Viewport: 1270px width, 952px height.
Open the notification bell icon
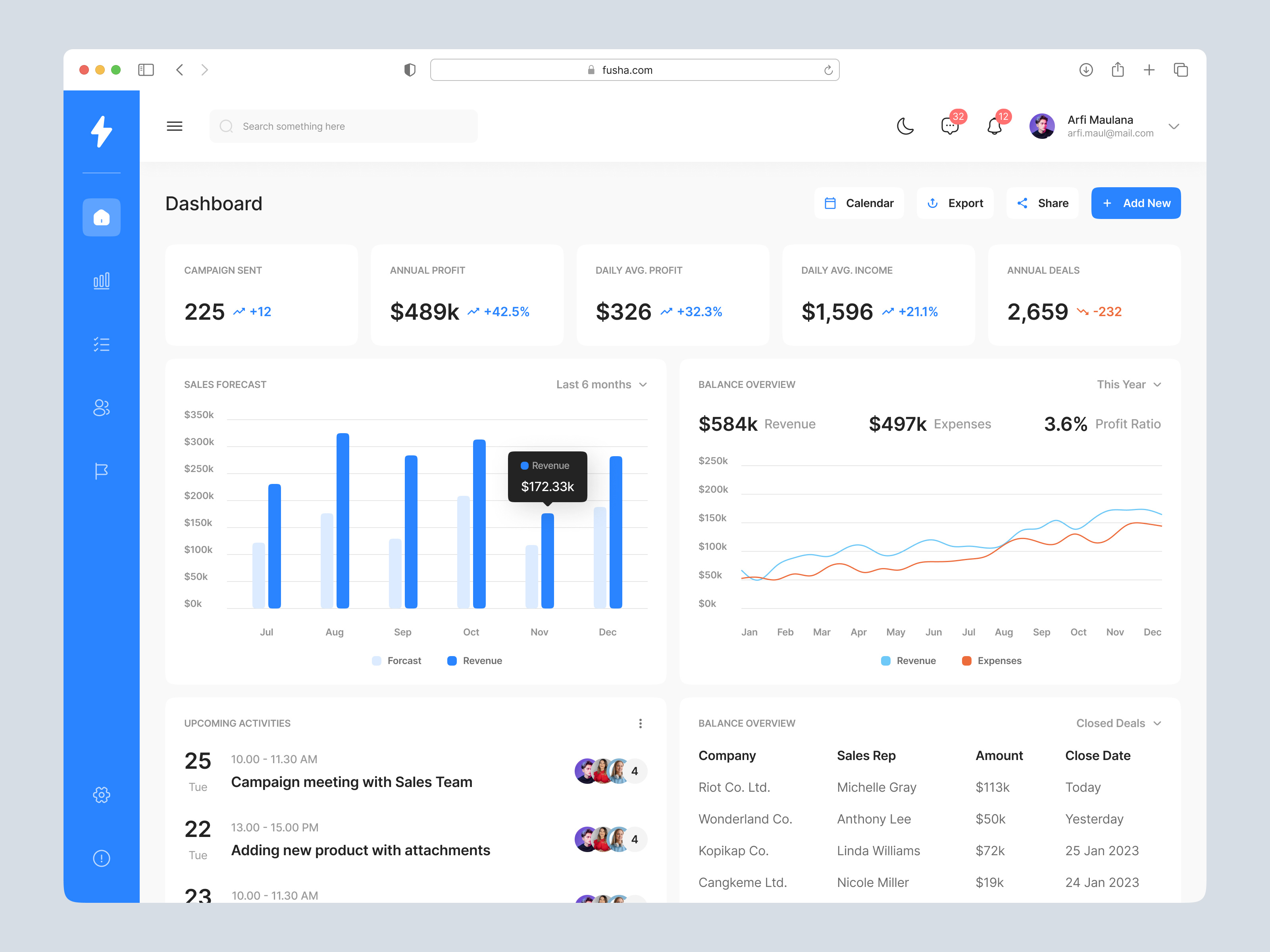pos(995,126)
